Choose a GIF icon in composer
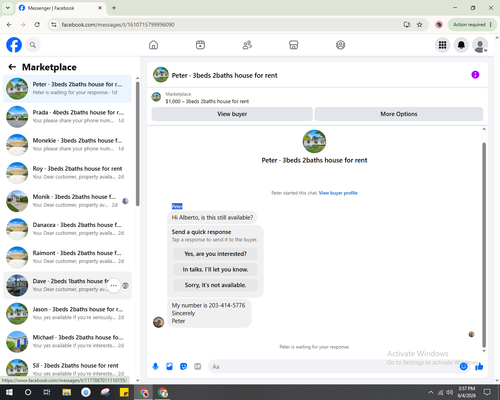500x400 pixels. 198,367
